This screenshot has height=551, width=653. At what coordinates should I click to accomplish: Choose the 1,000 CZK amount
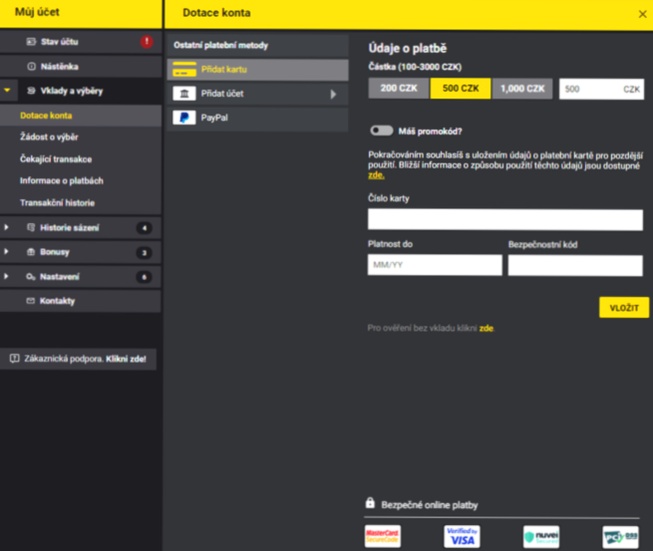click(x=522, y=88)
